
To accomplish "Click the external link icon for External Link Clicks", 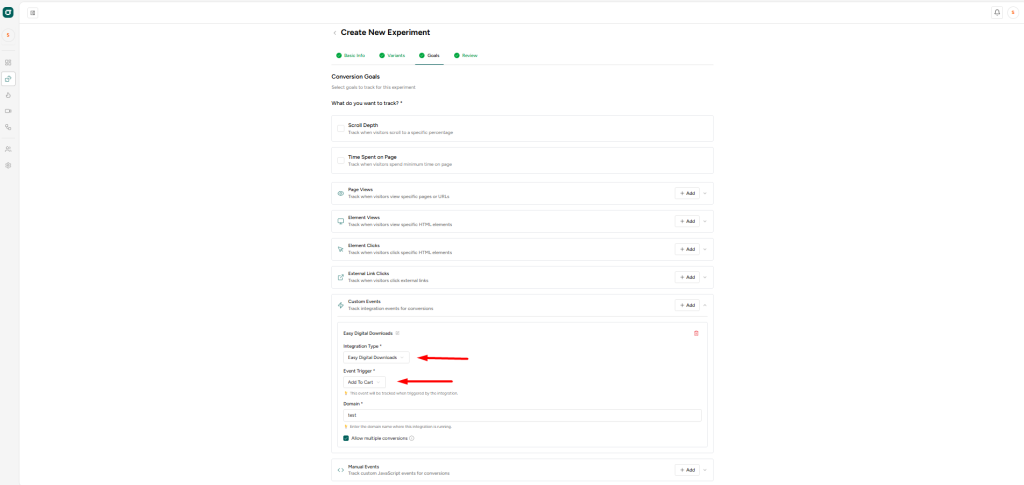I will tap(340, 277).
